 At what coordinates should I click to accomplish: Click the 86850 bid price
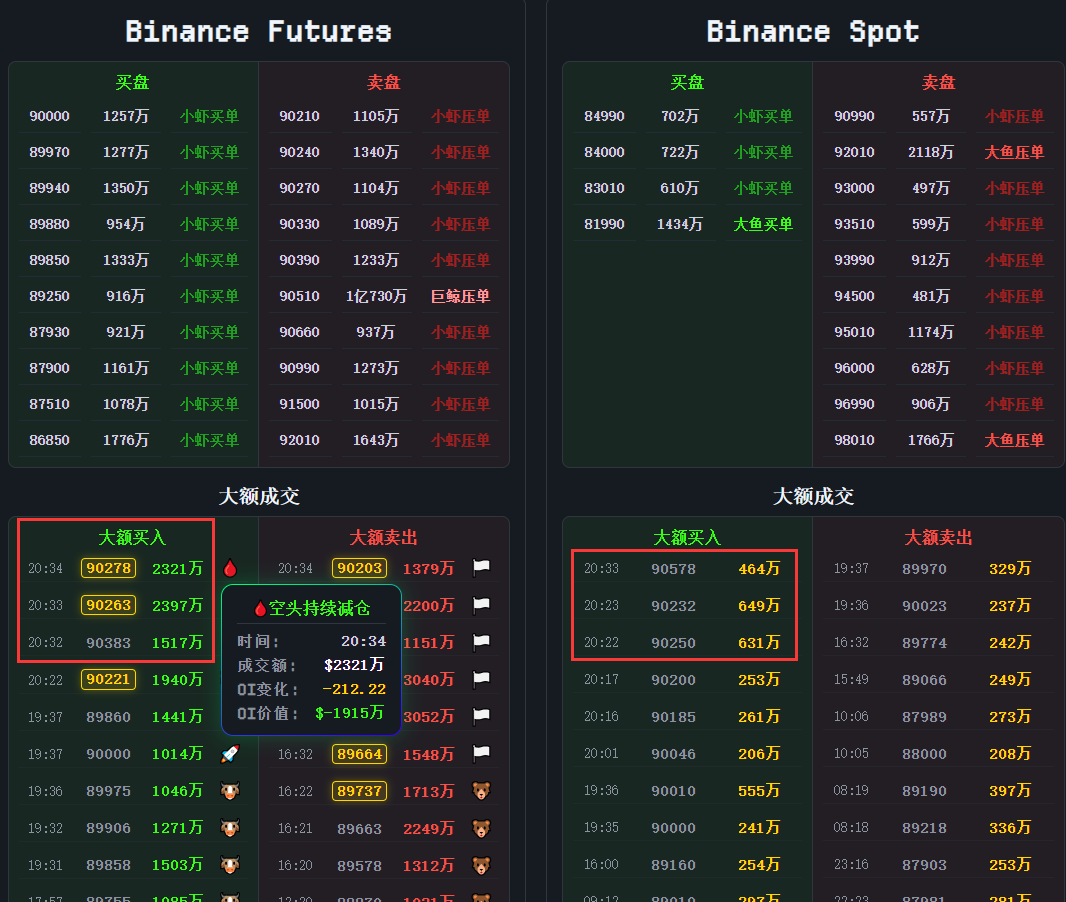point(50,440)
